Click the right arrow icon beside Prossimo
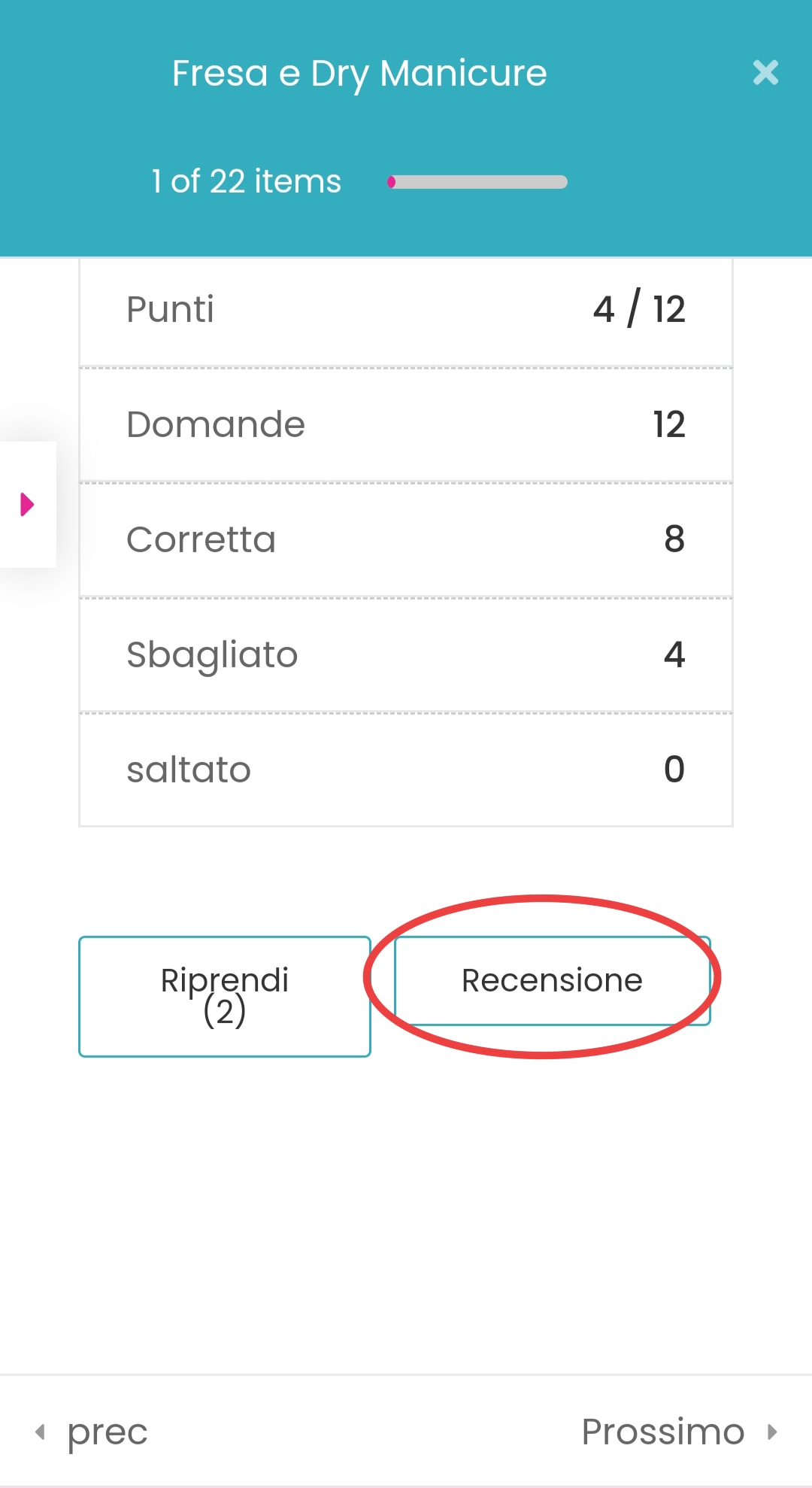This screenshot has width=812, height=1488. pyautogui.click(x=772, y=1432)
